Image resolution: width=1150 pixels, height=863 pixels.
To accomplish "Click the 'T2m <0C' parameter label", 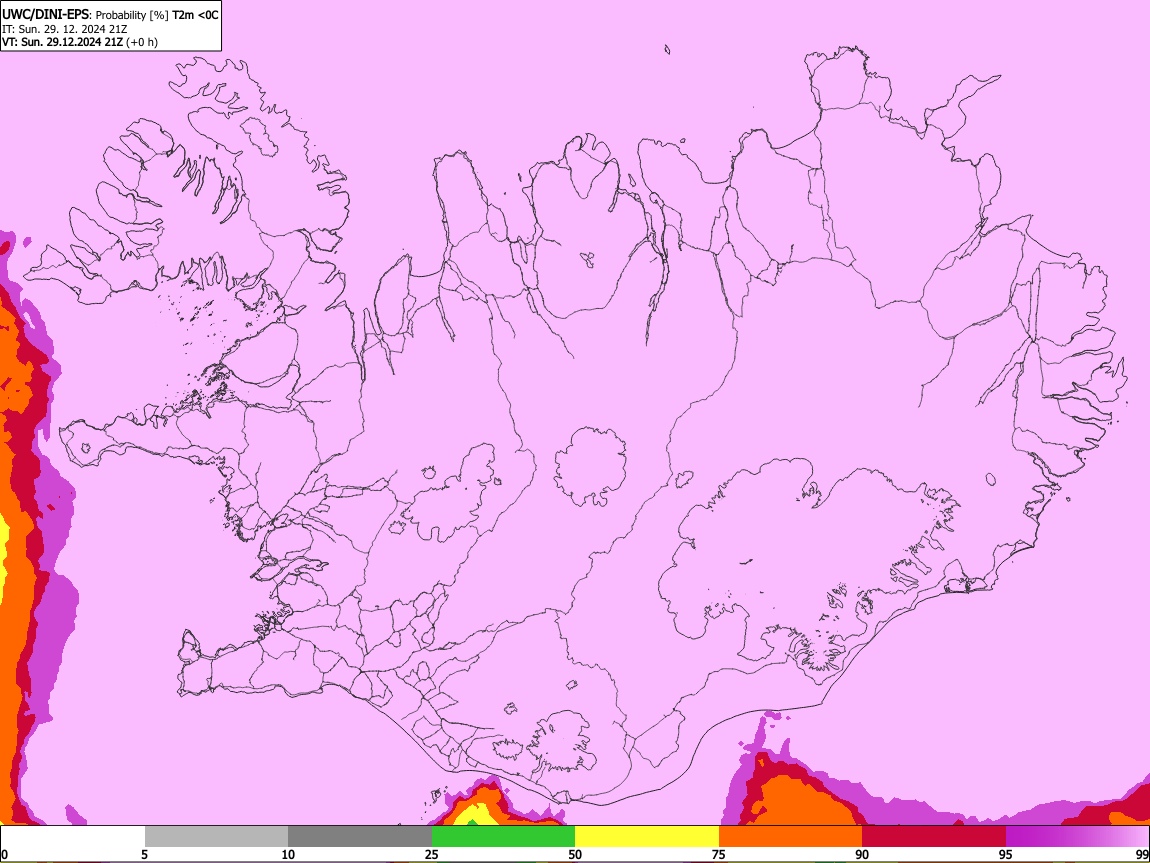I will 195,15.
